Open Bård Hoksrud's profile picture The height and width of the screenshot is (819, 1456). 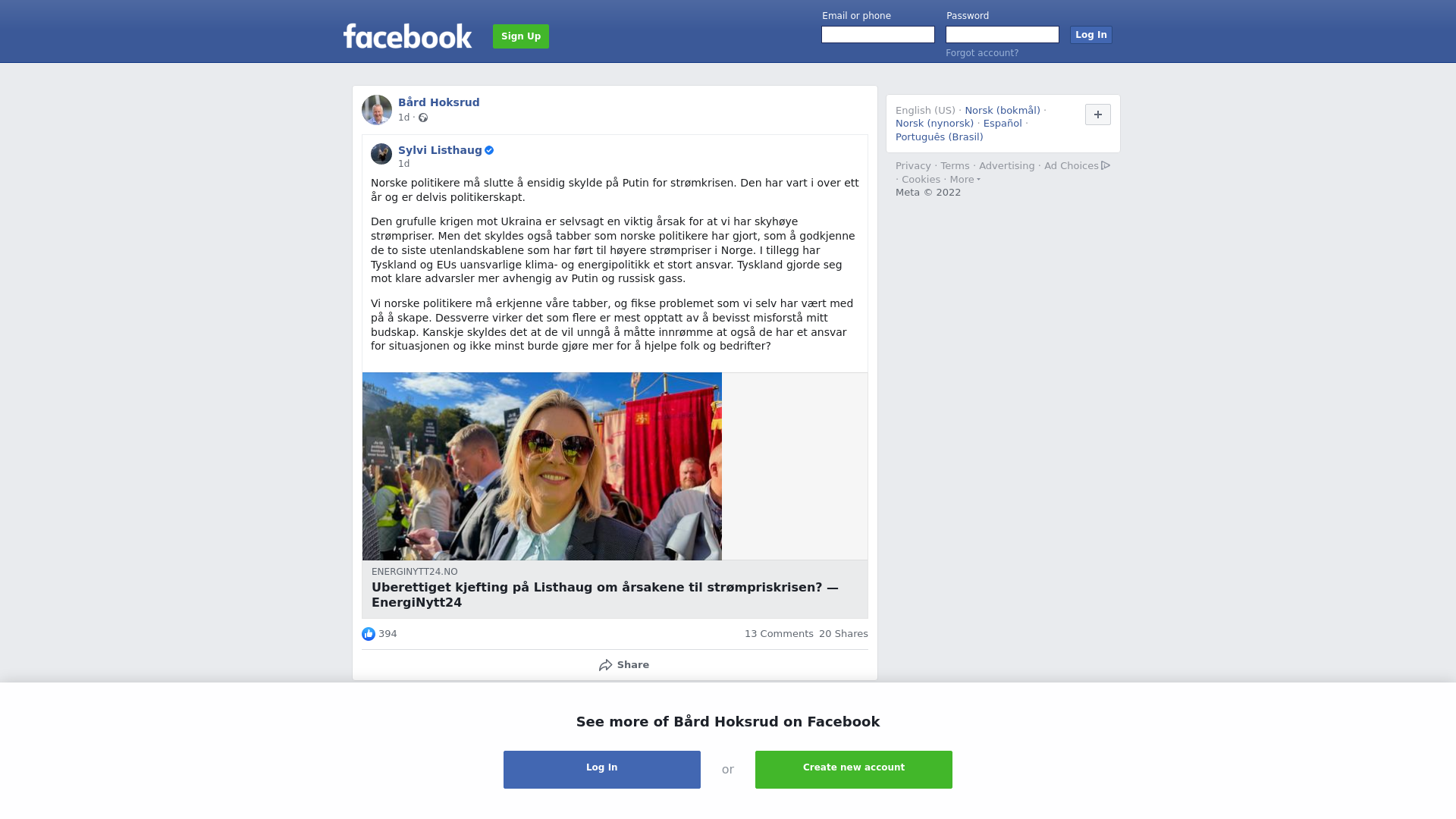(x=377, y=110)
